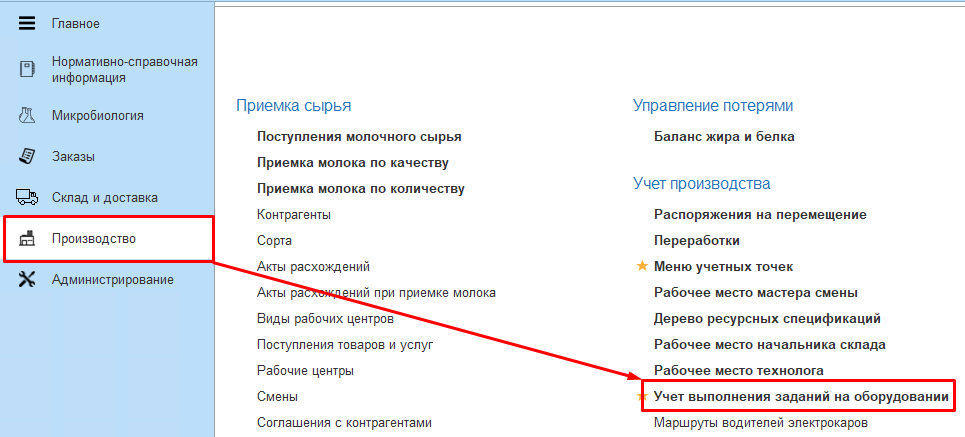Open Маршруты водителей электрокаров
The image size is (965, 437).
(x=761, y=423)
